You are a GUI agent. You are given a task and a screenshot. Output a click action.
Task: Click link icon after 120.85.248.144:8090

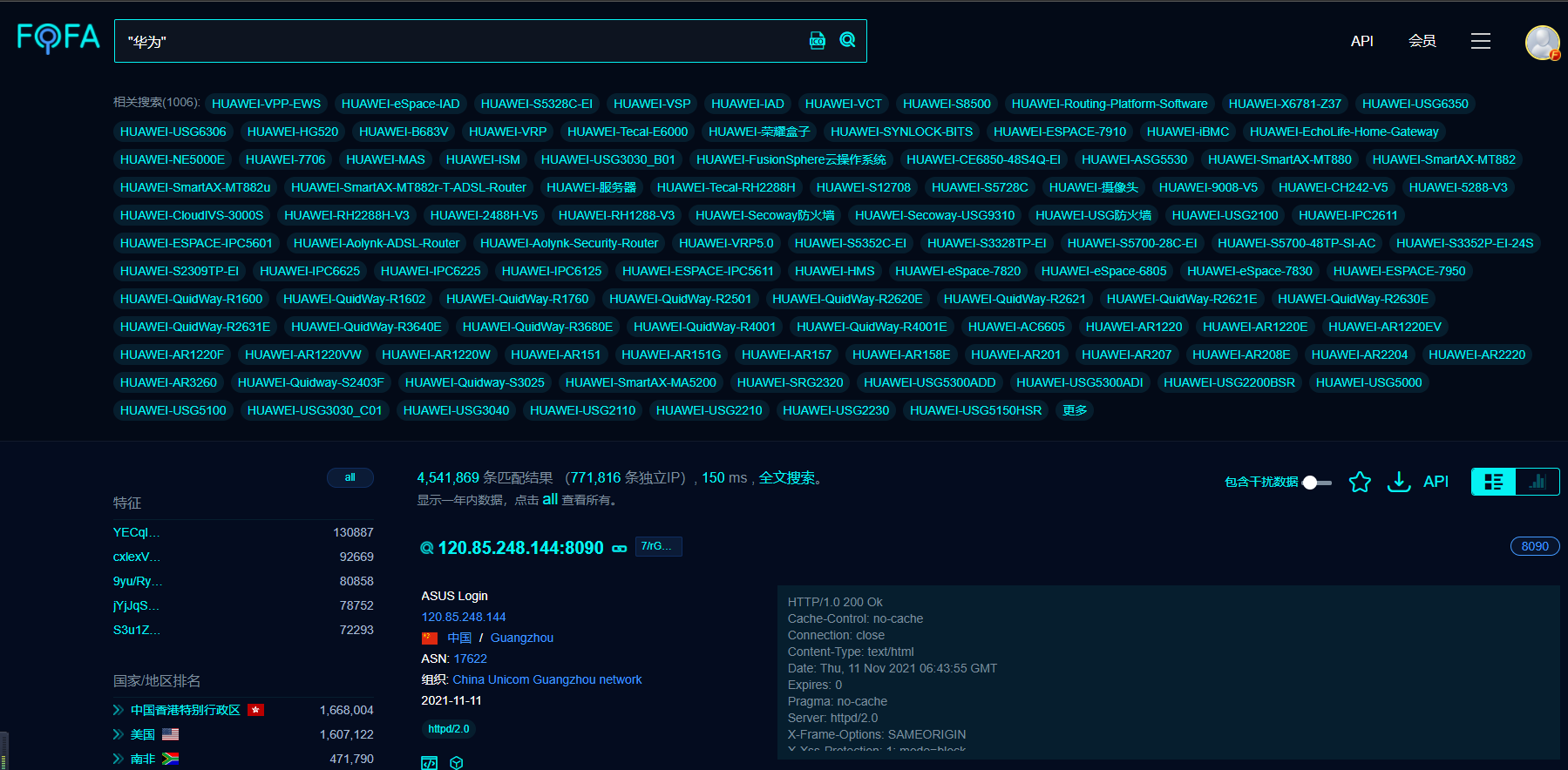(x=620, y=549)
